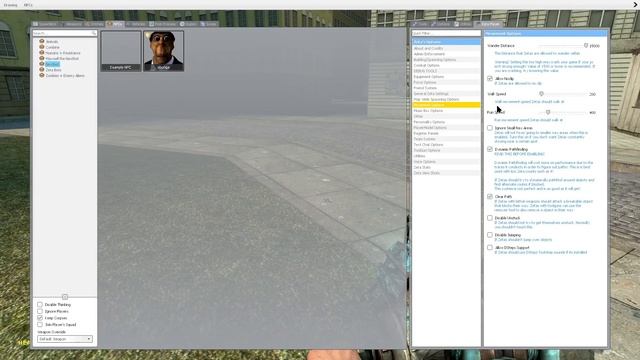Viewport: 640px width, 360px height.
Task: Open the Dupes tab
Action: click(x=189, y=24)
